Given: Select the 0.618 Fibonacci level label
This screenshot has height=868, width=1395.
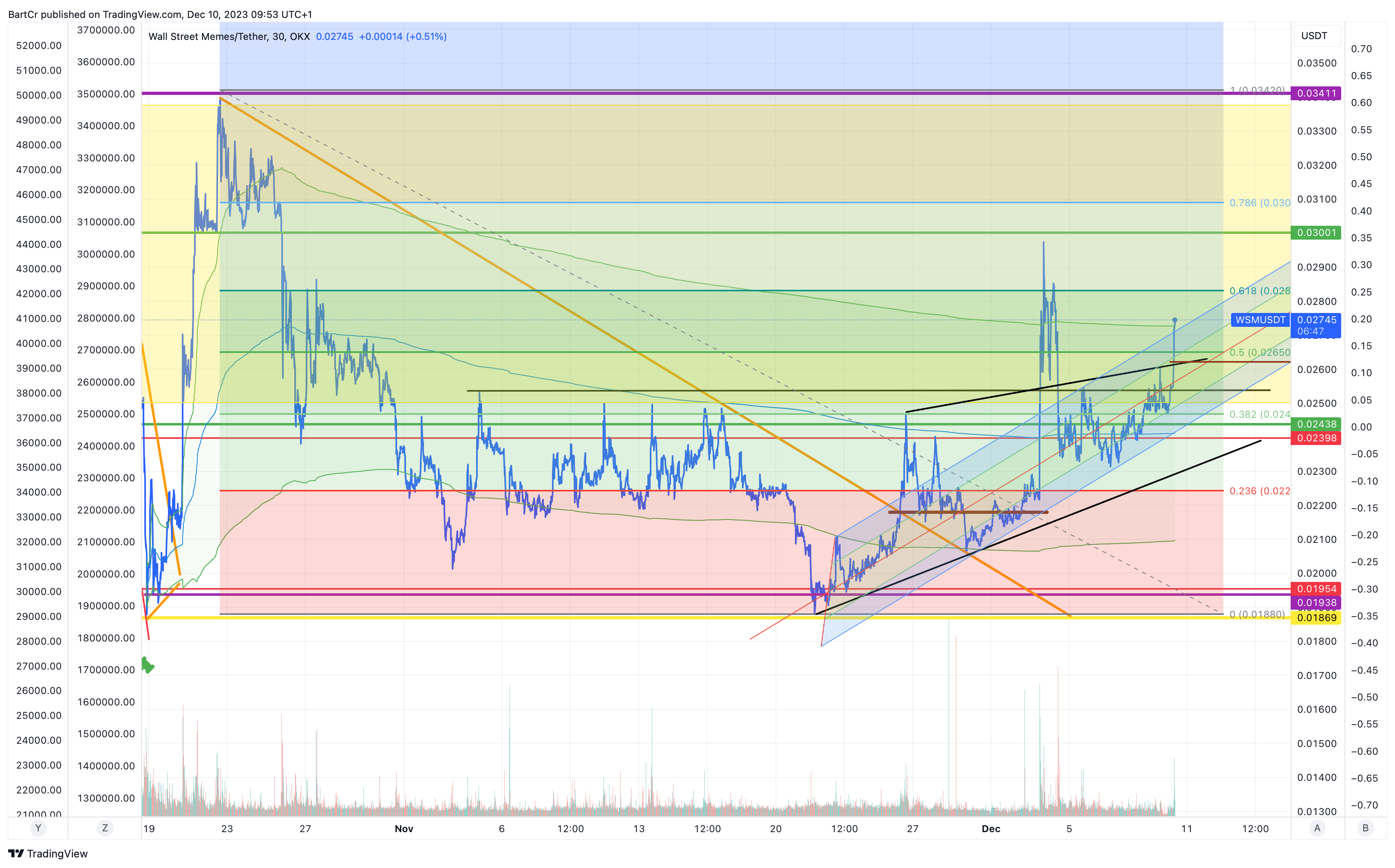Looking at the screenshot, I should [1260, 291].
